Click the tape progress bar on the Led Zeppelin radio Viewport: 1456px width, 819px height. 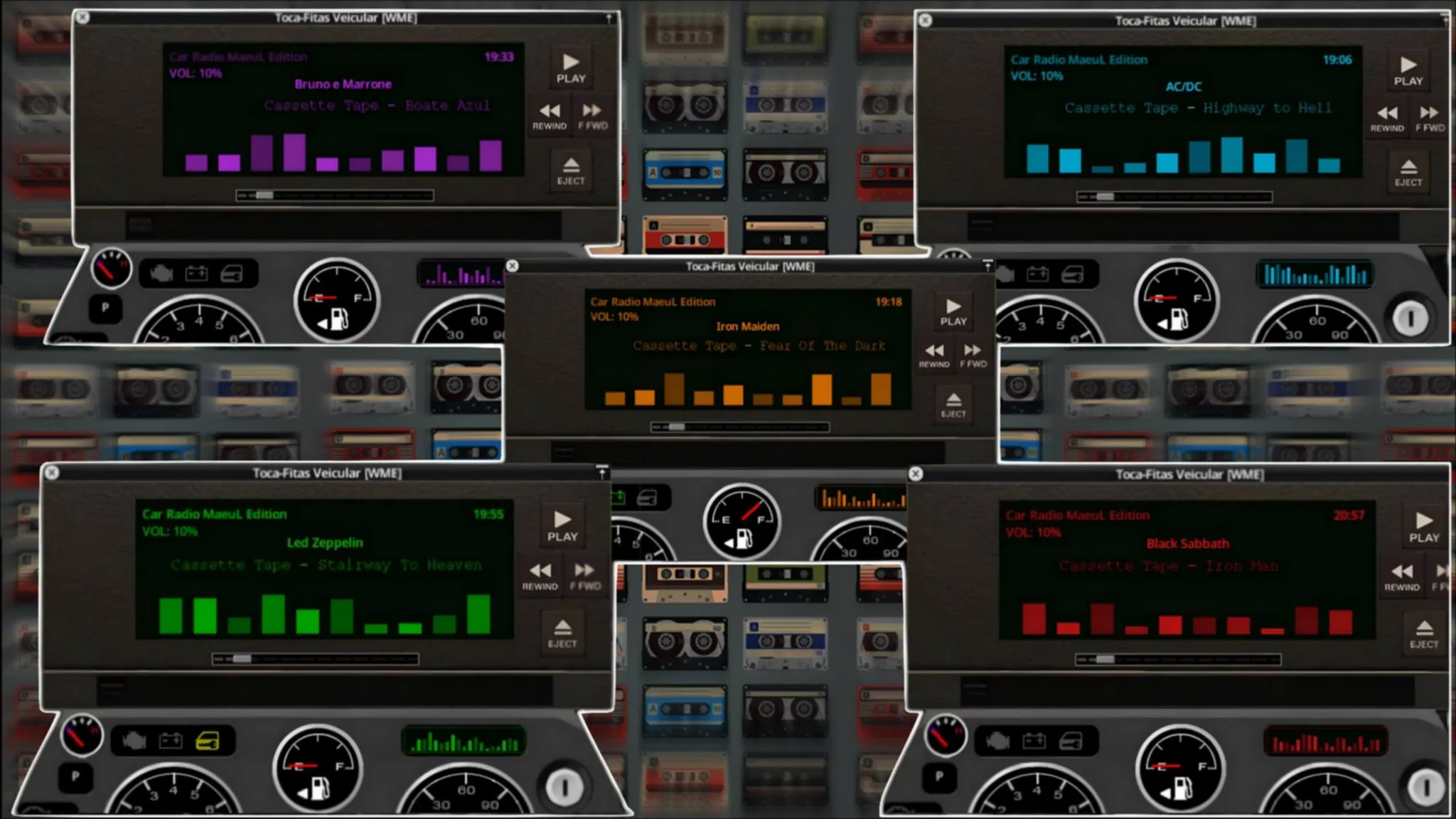(x=315, y=659)
